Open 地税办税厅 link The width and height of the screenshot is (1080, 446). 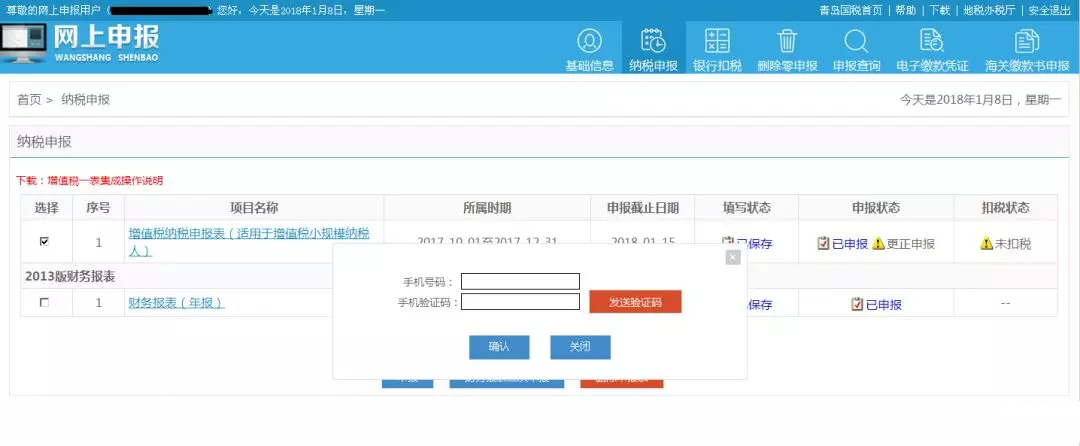click(x=989, y=10)
